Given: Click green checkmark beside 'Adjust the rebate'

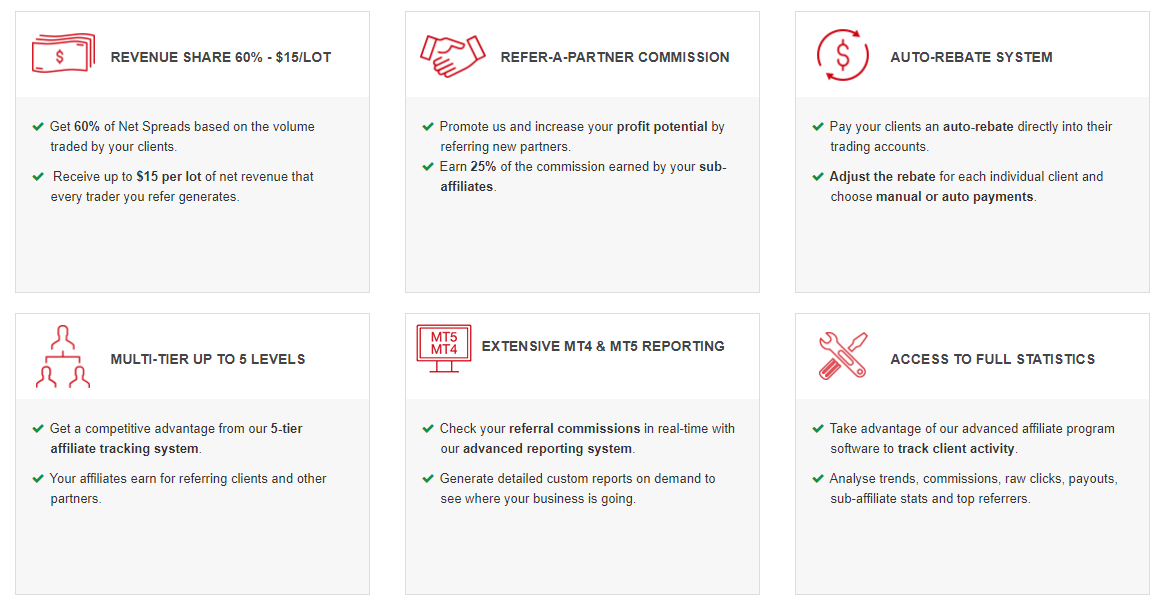Looking at the screenshot, I should click(818, 176).
